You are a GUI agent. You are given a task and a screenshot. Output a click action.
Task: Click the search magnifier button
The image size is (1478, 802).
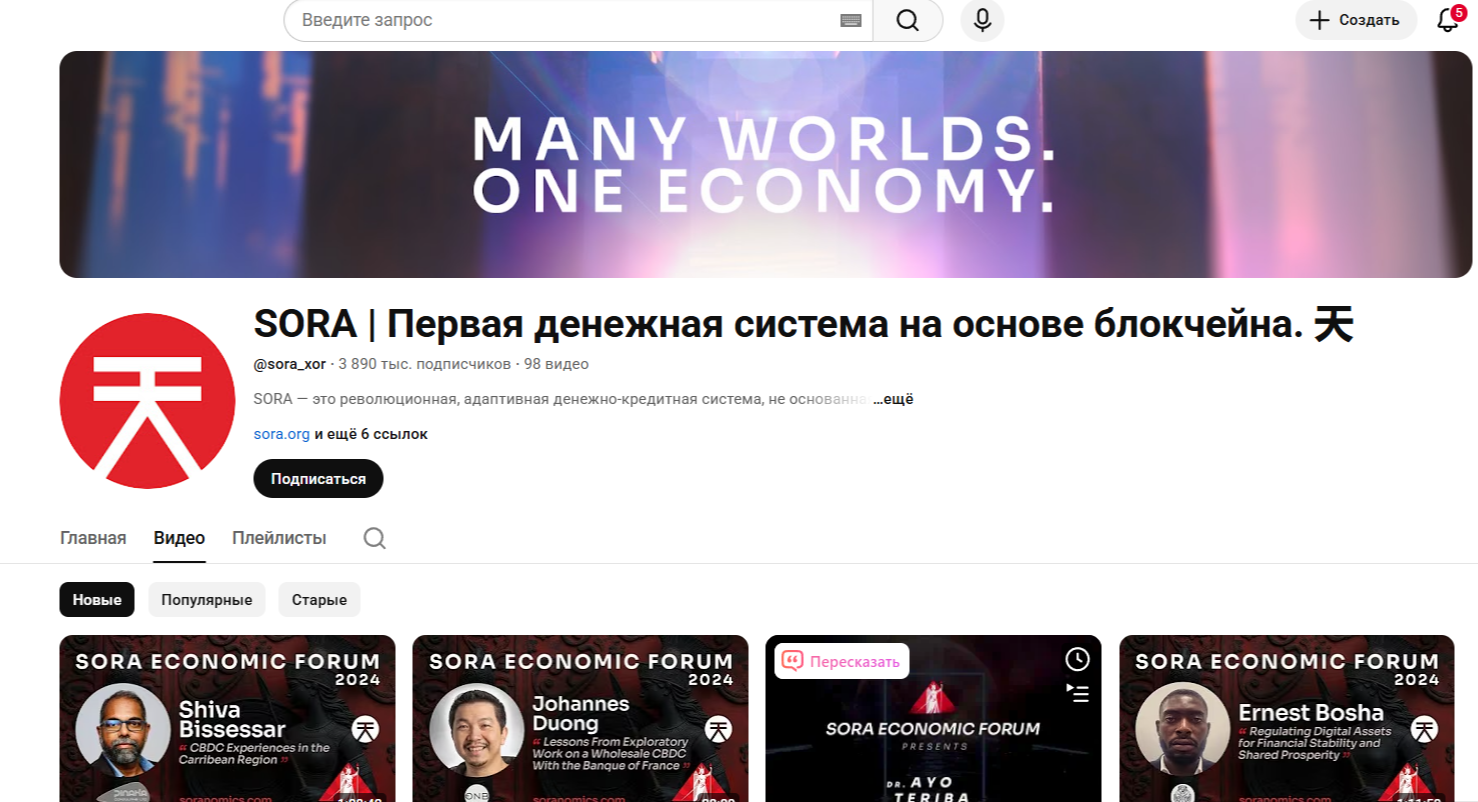click(907, 20)
